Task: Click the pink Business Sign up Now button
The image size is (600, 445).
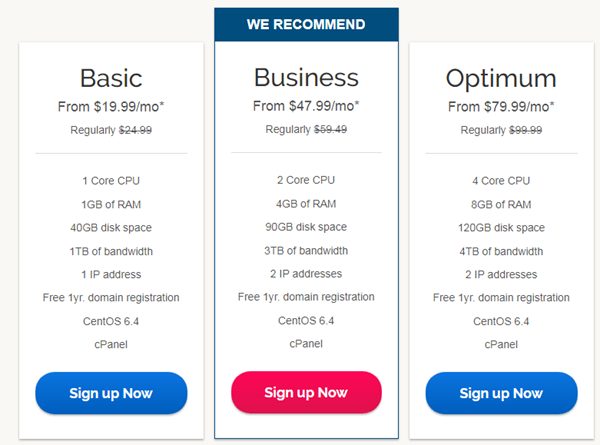Action: (x=306, y=392)
